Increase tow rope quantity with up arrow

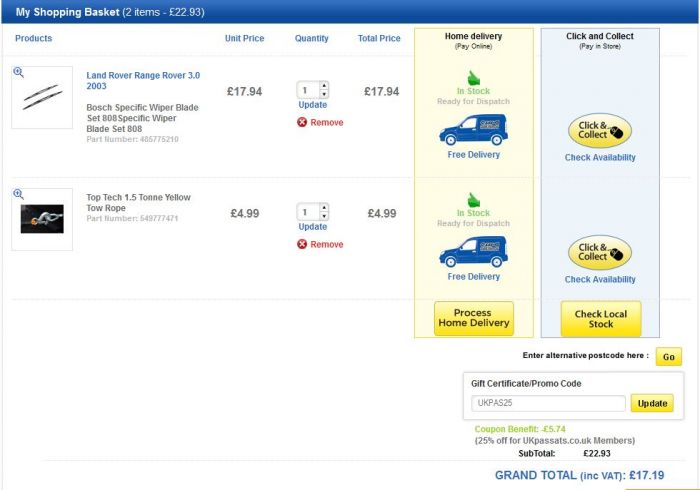pyautogui.click(x=325, y=207)
